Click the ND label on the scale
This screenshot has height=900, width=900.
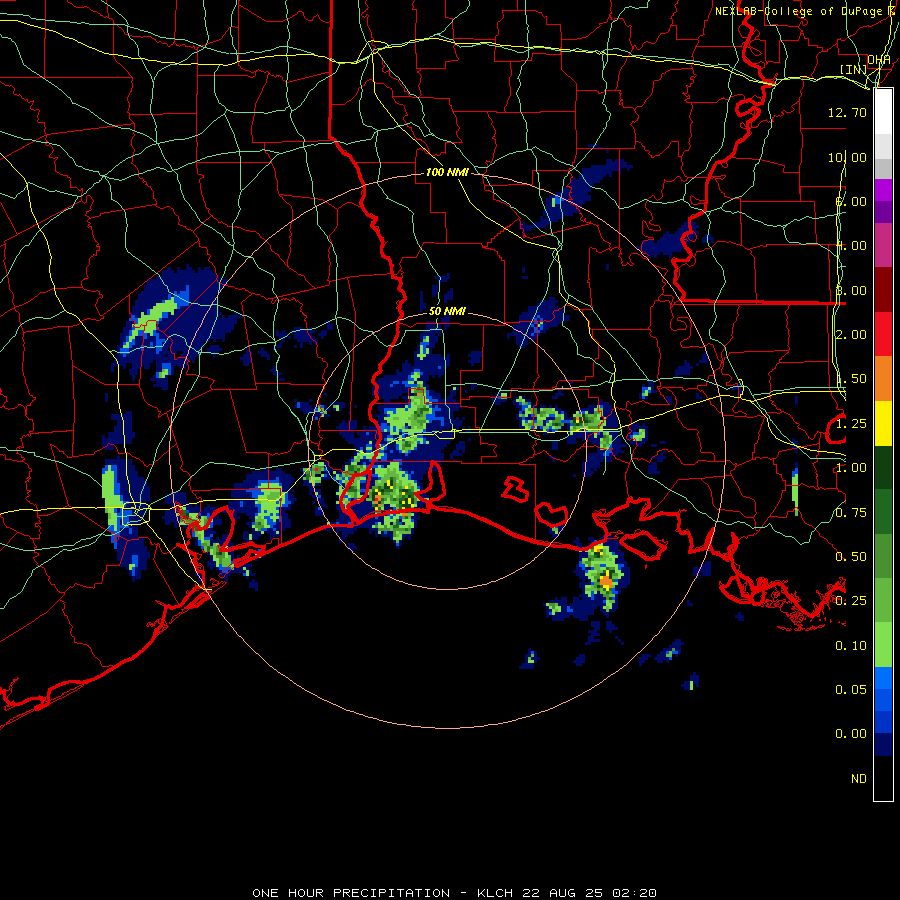click(x=859, y=779)
